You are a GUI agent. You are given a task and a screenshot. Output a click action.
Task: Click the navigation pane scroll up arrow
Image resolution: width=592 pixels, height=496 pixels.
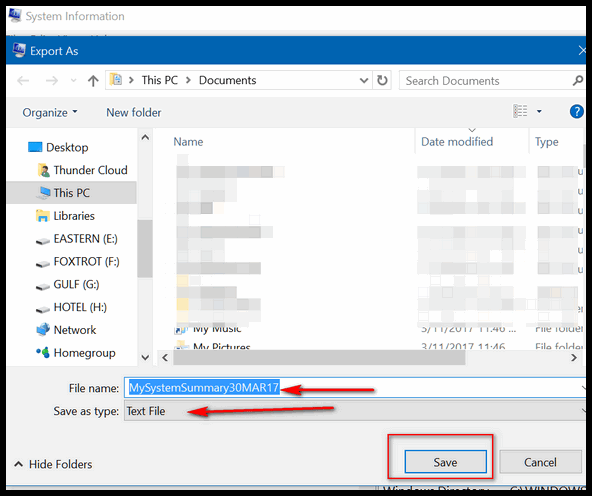145,137
